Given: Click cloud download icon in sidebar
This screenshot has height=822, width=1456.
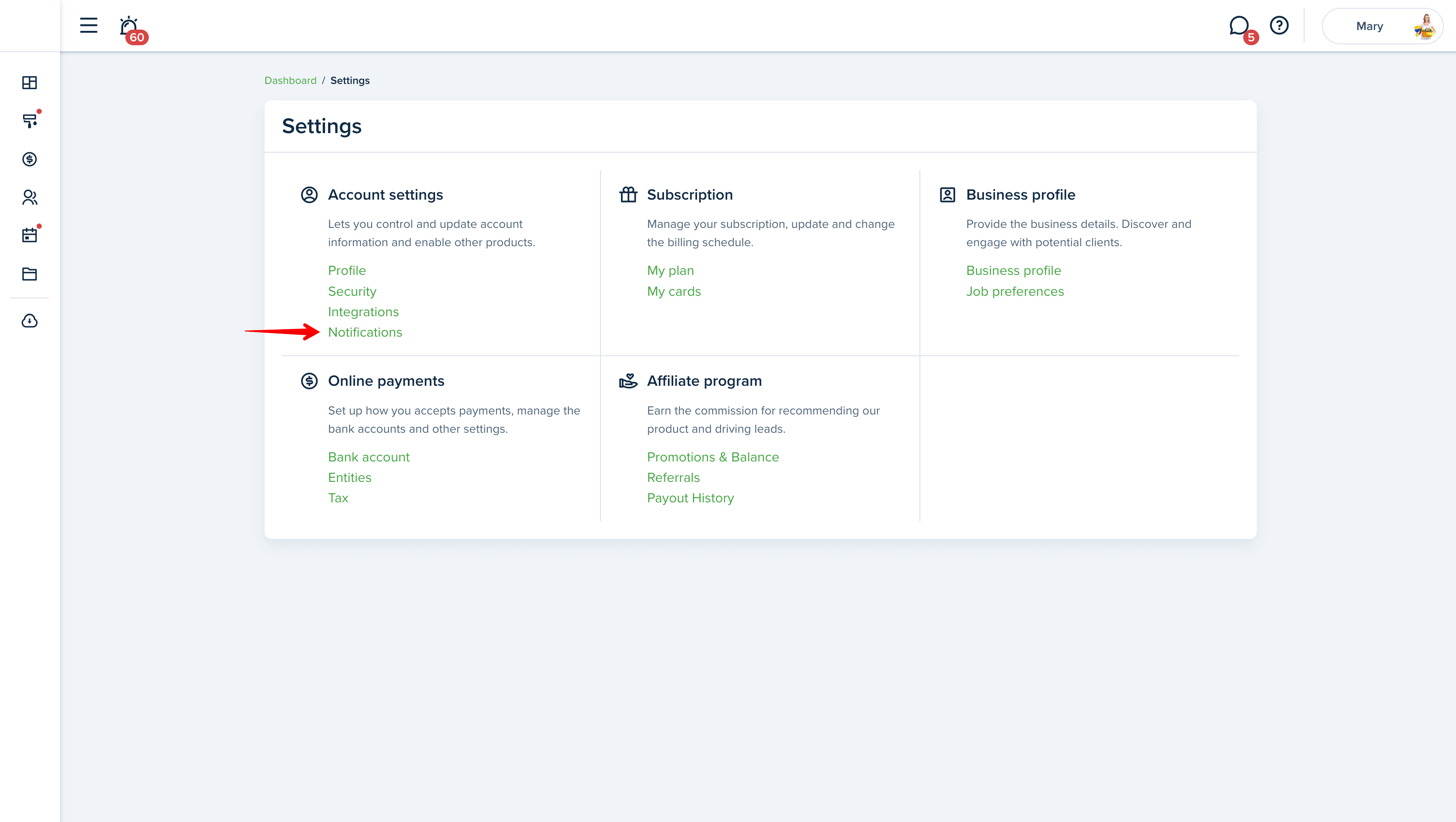Looking at the screenshot, I should [30, 321].
